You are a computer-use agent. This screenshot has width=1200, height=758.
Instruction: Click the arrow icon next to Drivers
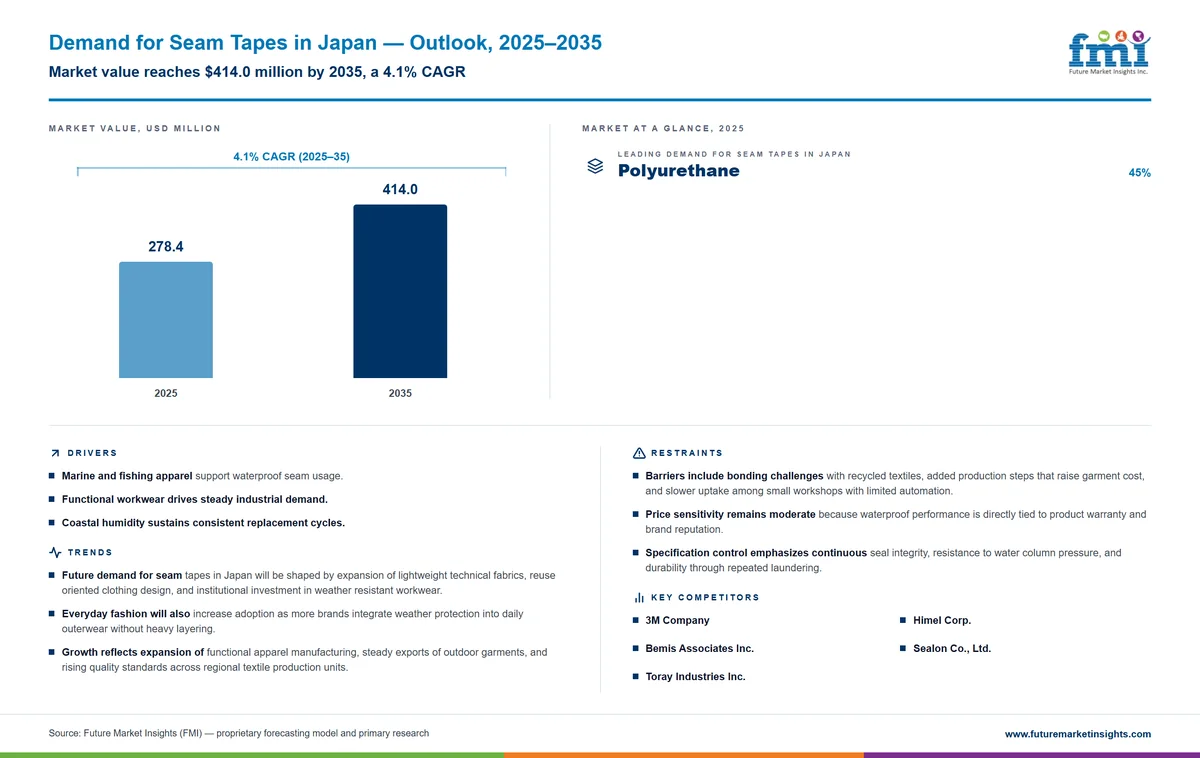(x=55, y=453)
